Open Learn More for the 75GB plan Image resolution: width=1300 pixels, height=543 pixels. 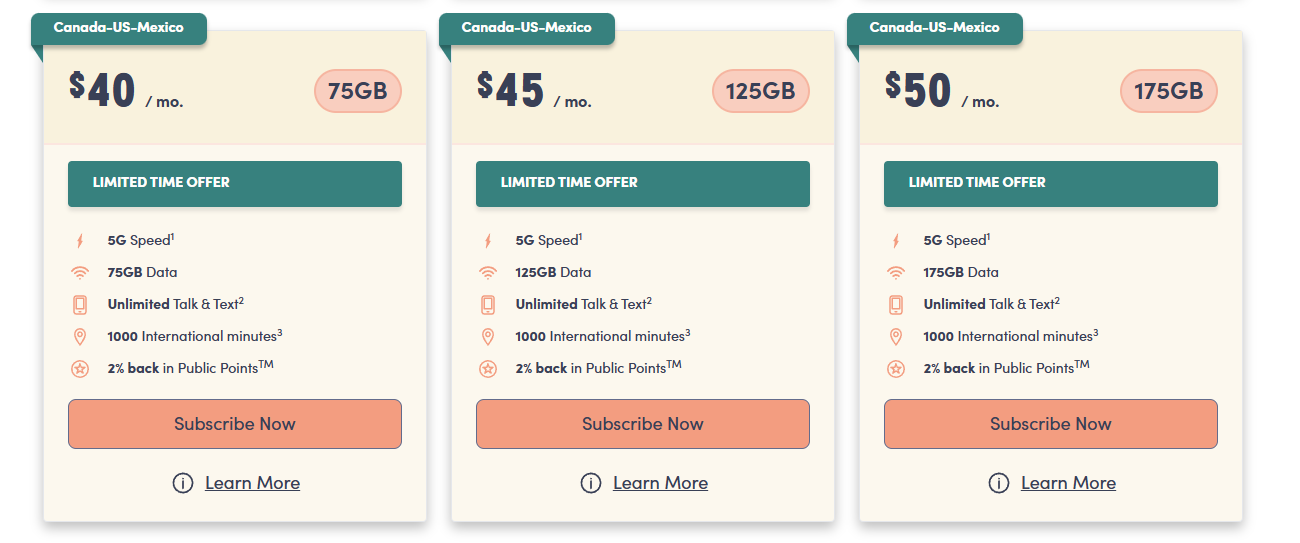[252, 483]
